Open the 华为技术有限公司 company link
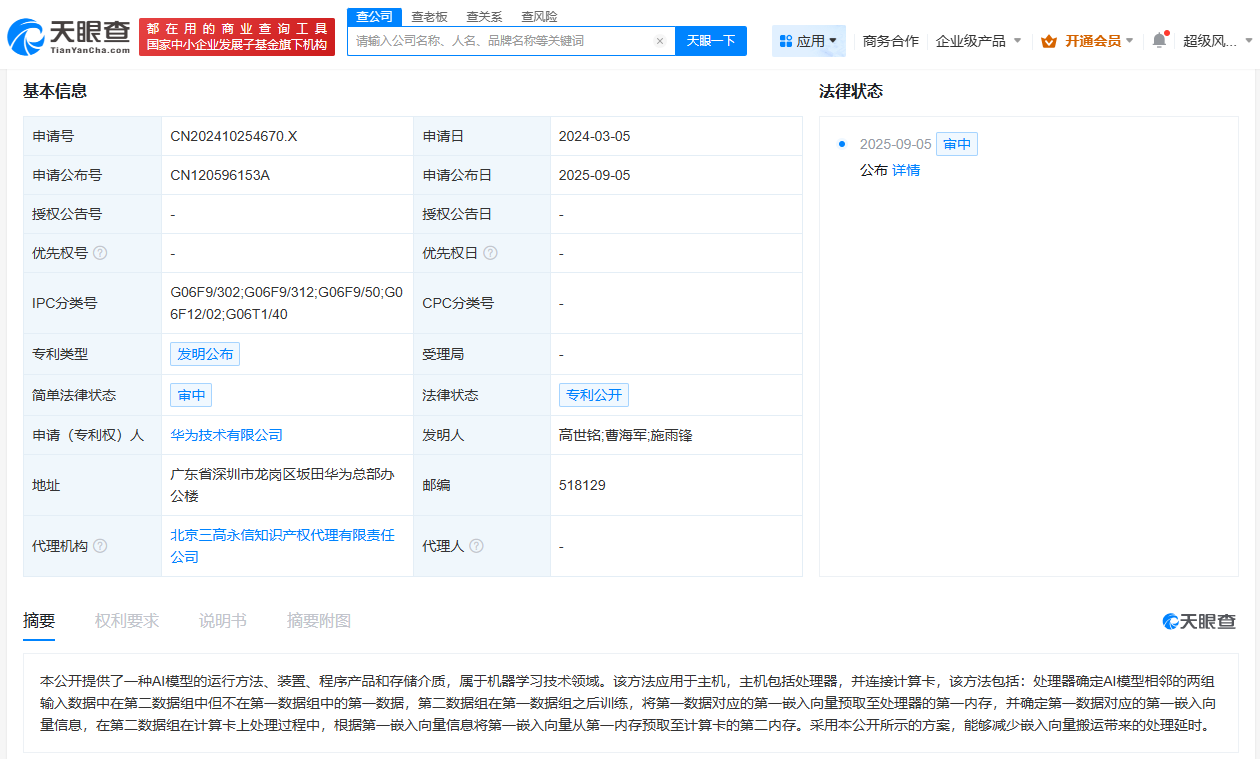This screenshot has height=759, width=1260. coord(225,435)
